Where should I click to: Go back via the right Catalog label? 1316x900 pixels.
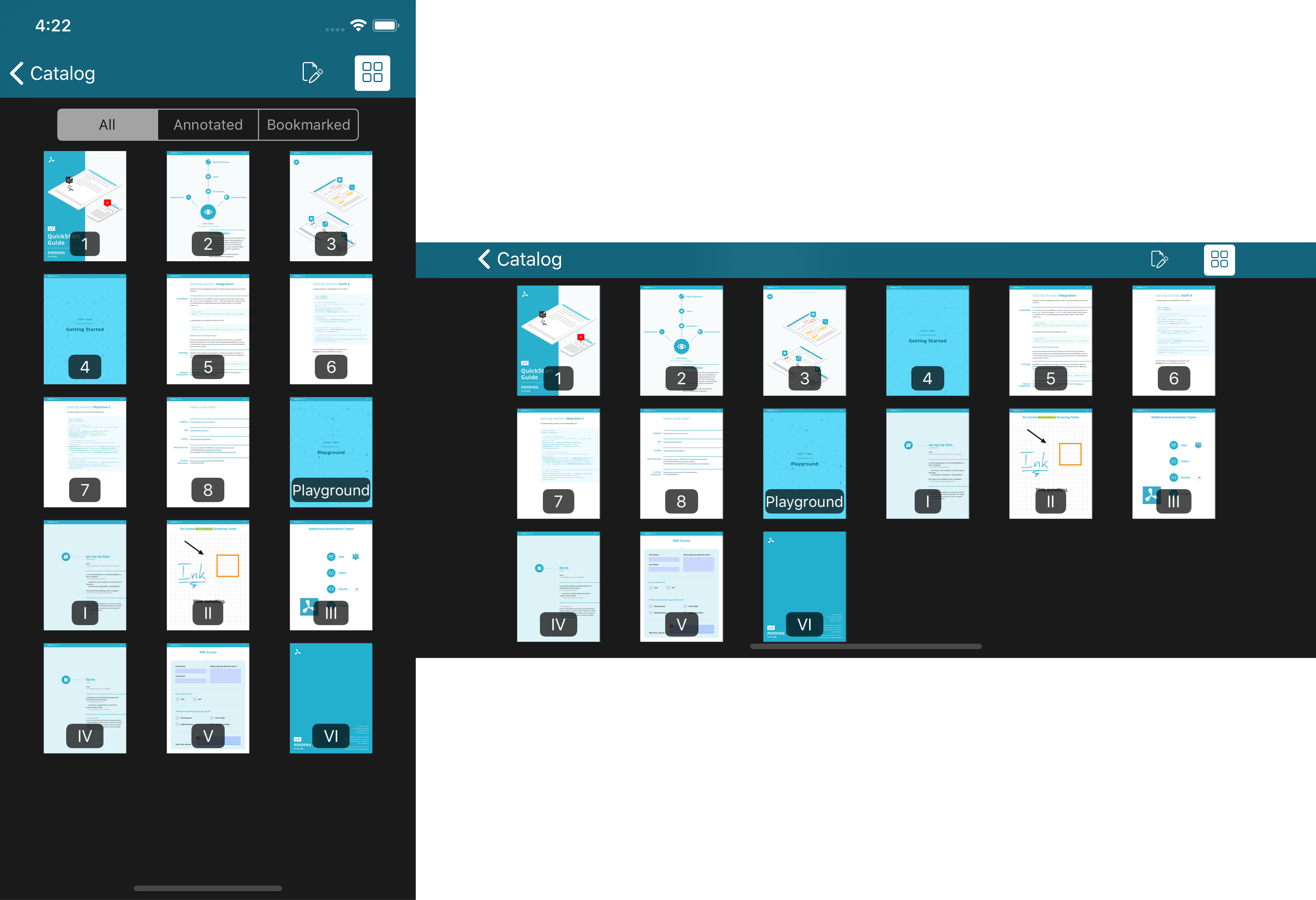529,259
